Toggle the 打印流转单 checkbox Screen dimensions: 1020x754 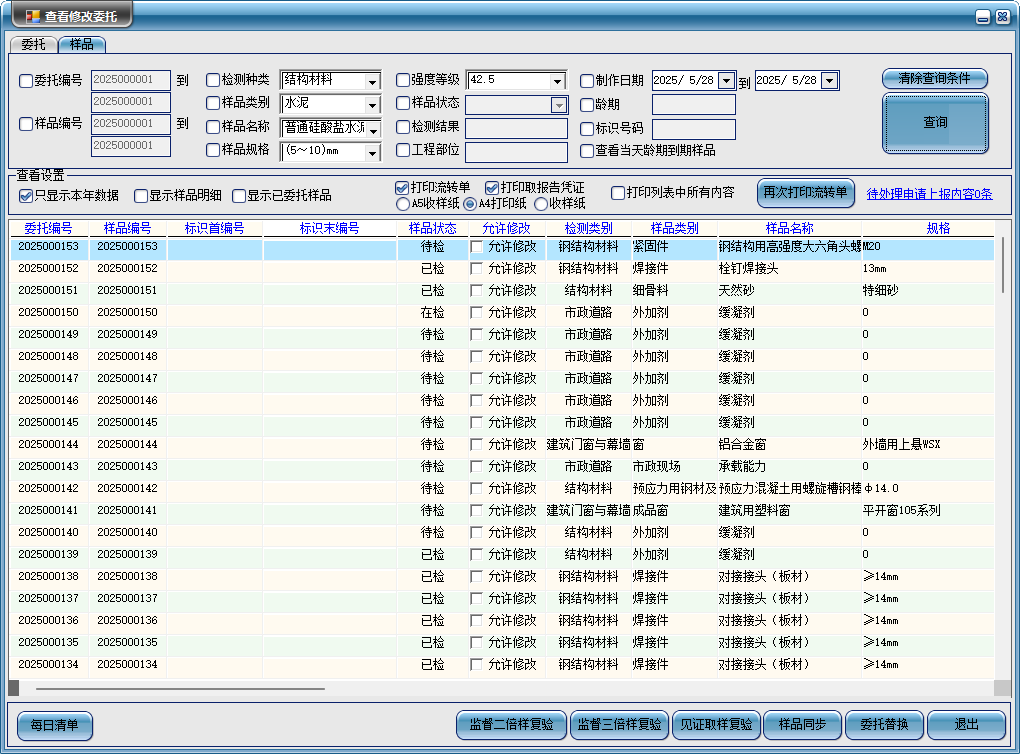402,188
